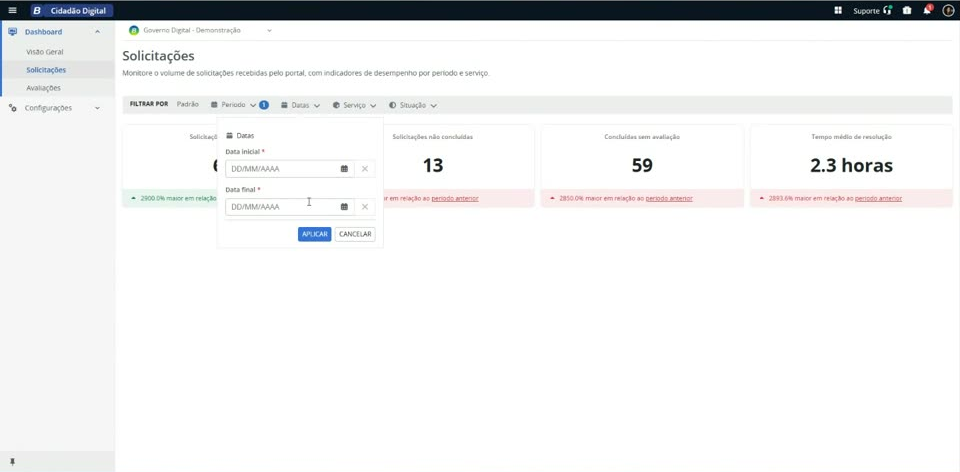
Task: Clear the Data inicial field
Action: [365, 169]
